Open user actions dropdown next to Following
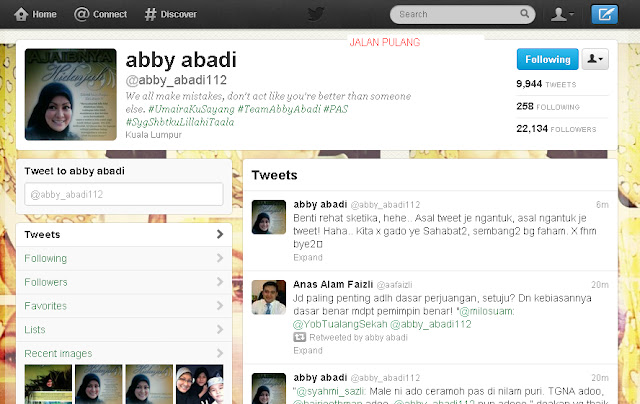 (x=595, y=59)
